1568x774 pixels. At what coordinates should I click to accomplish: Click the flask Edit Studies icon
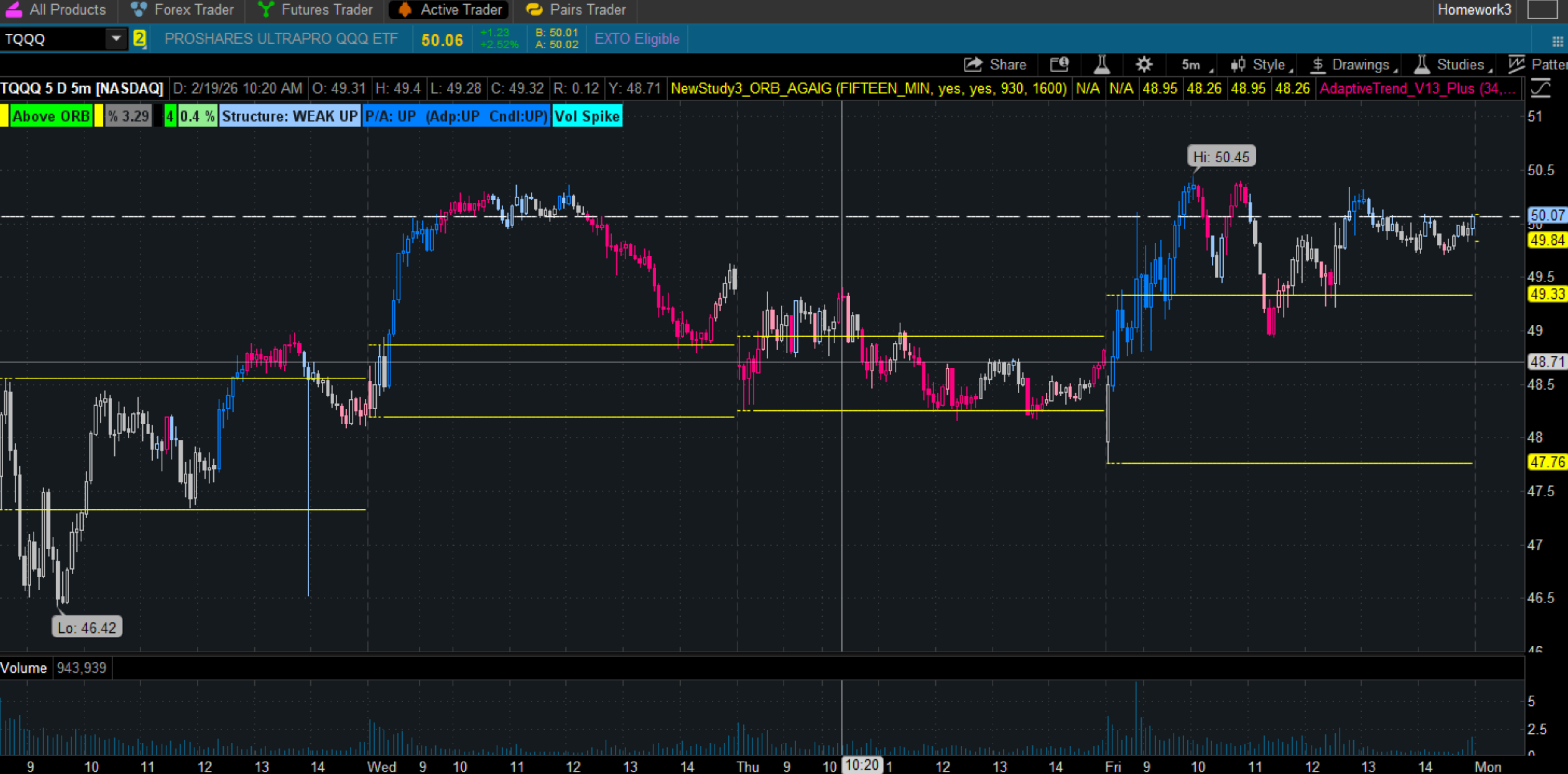click(x=1102, y=65)
